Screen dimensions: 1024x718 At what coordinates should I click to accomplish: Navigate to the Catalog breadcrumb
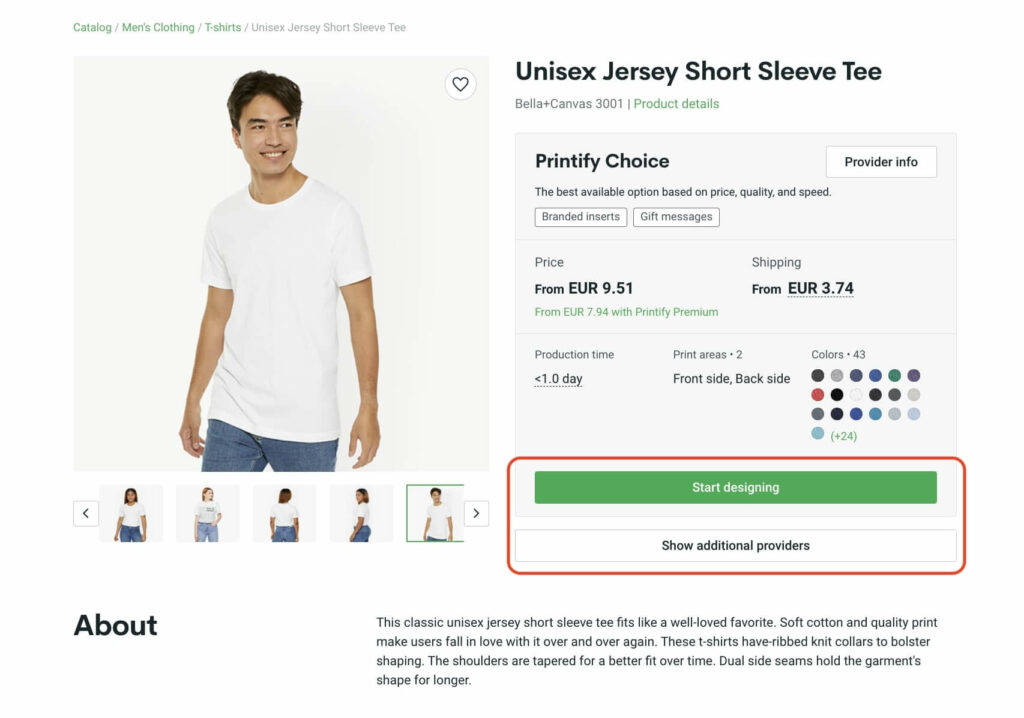pos(91,27)
